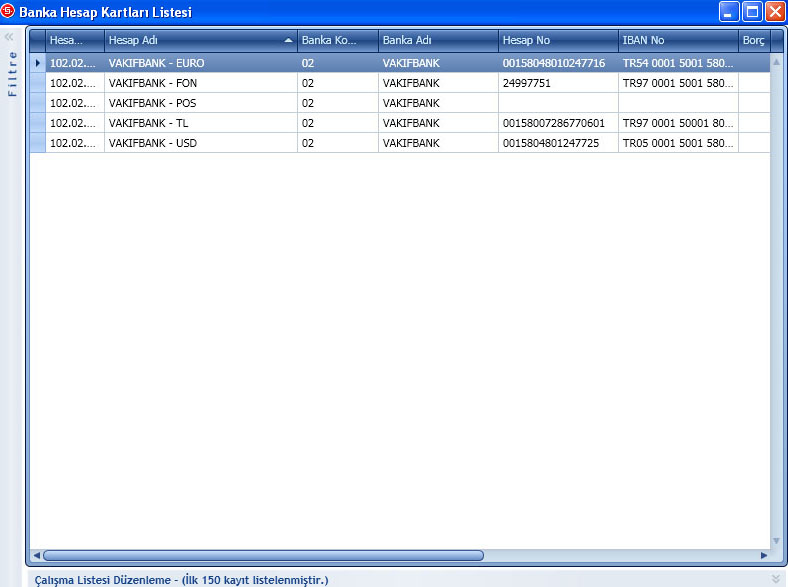The image size is (788, 587).
Task: Click sort arrow in Hesap Adı column
Action: pyautogui.click(x=288, y=41)
